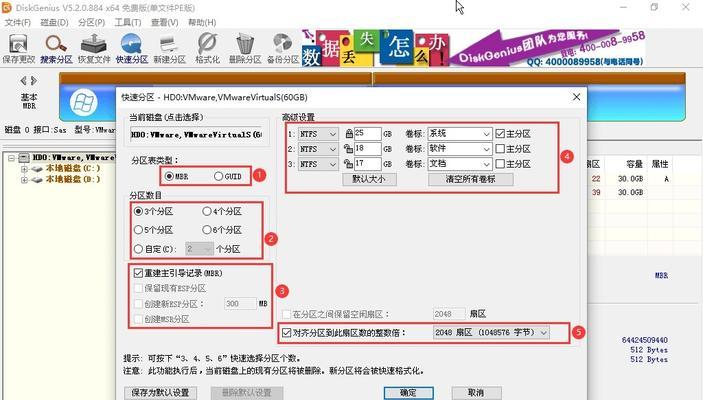Open the 查看(V) menu
The height and width of the screenshot is (400, 703).
pyautogui.click(x=165, y=22)
